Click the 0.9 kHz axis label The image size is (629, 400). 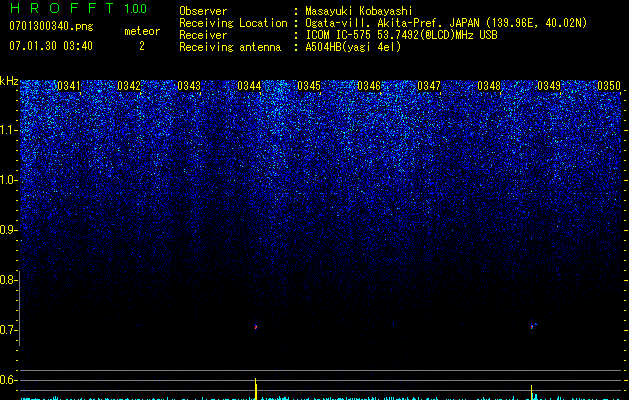pyautogui.click(x=8, y=230)
